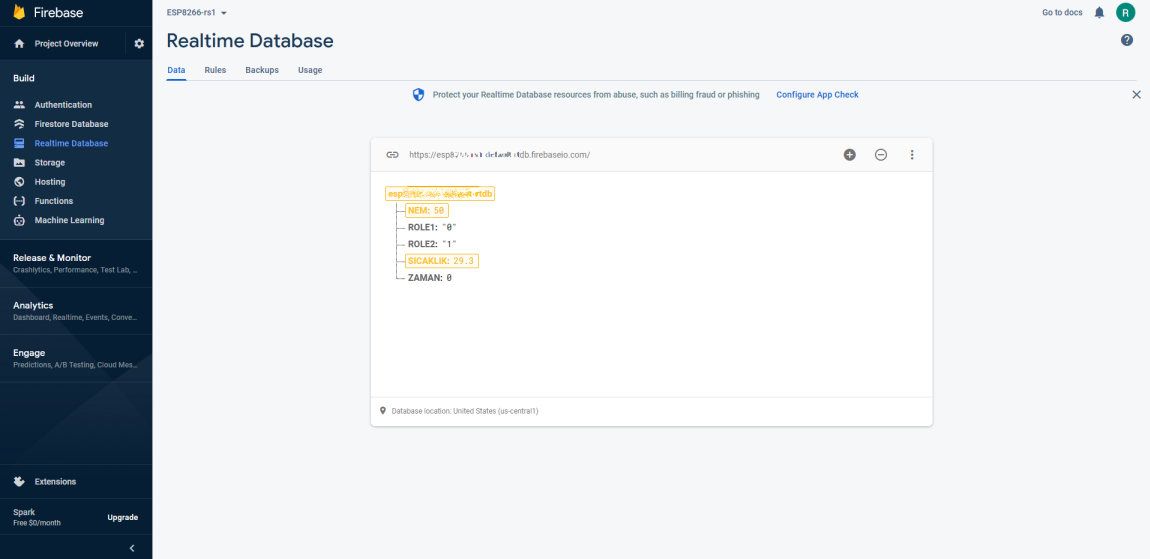Image resolution: width=1150 pixels, height=559 pixels.
Task: Open Extensions in the sidebar
Action: pos(55,481)
